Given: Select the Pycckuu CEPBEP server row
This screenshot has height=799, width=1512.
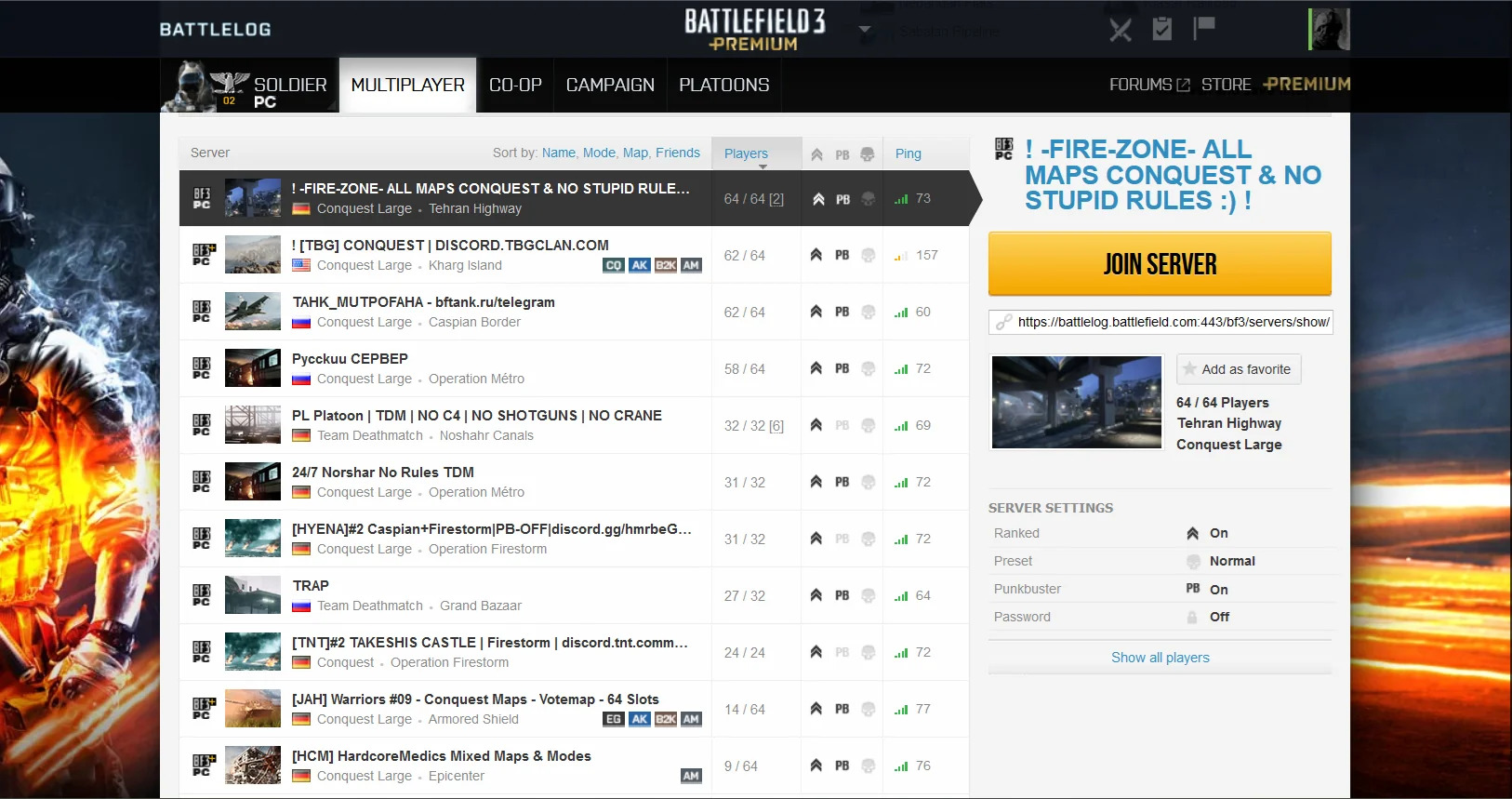Looking at the screenshot, I should pyautogui.click(x=574, y=368).
